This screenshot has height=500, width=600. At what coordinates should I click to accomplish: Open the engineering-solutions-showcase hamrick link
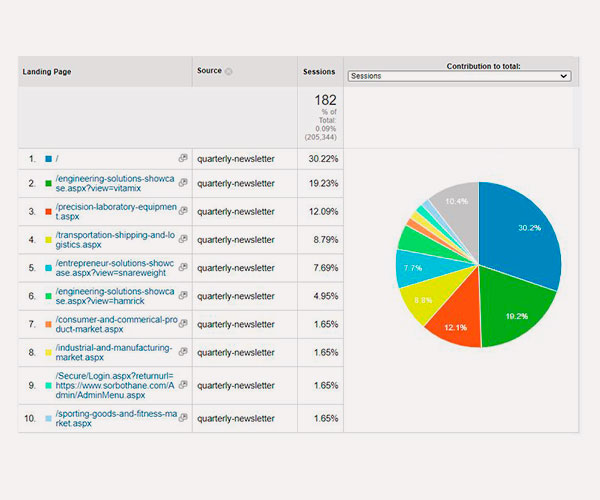115,296
